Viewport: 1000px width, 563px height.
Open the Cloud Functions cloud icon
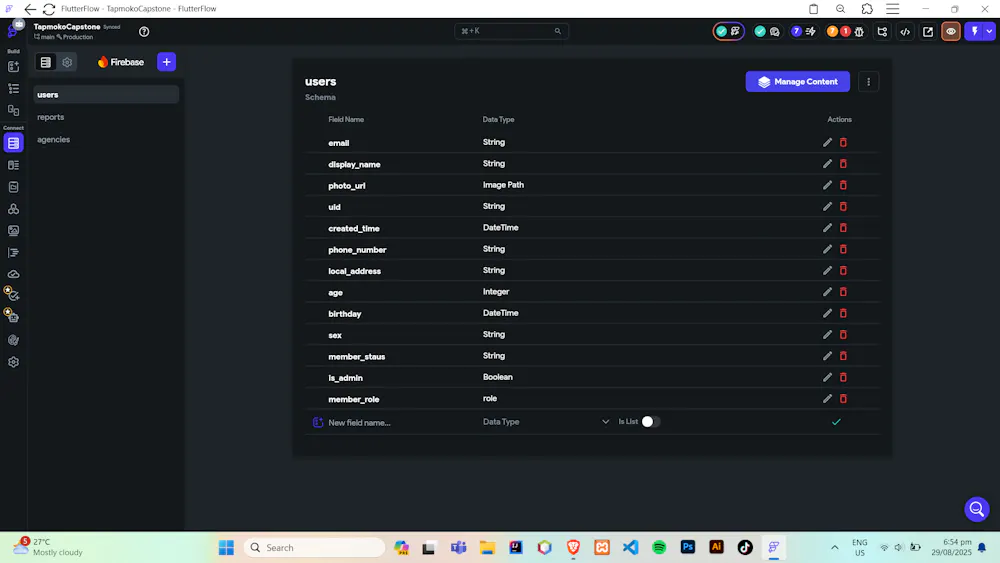click(13, 274)
